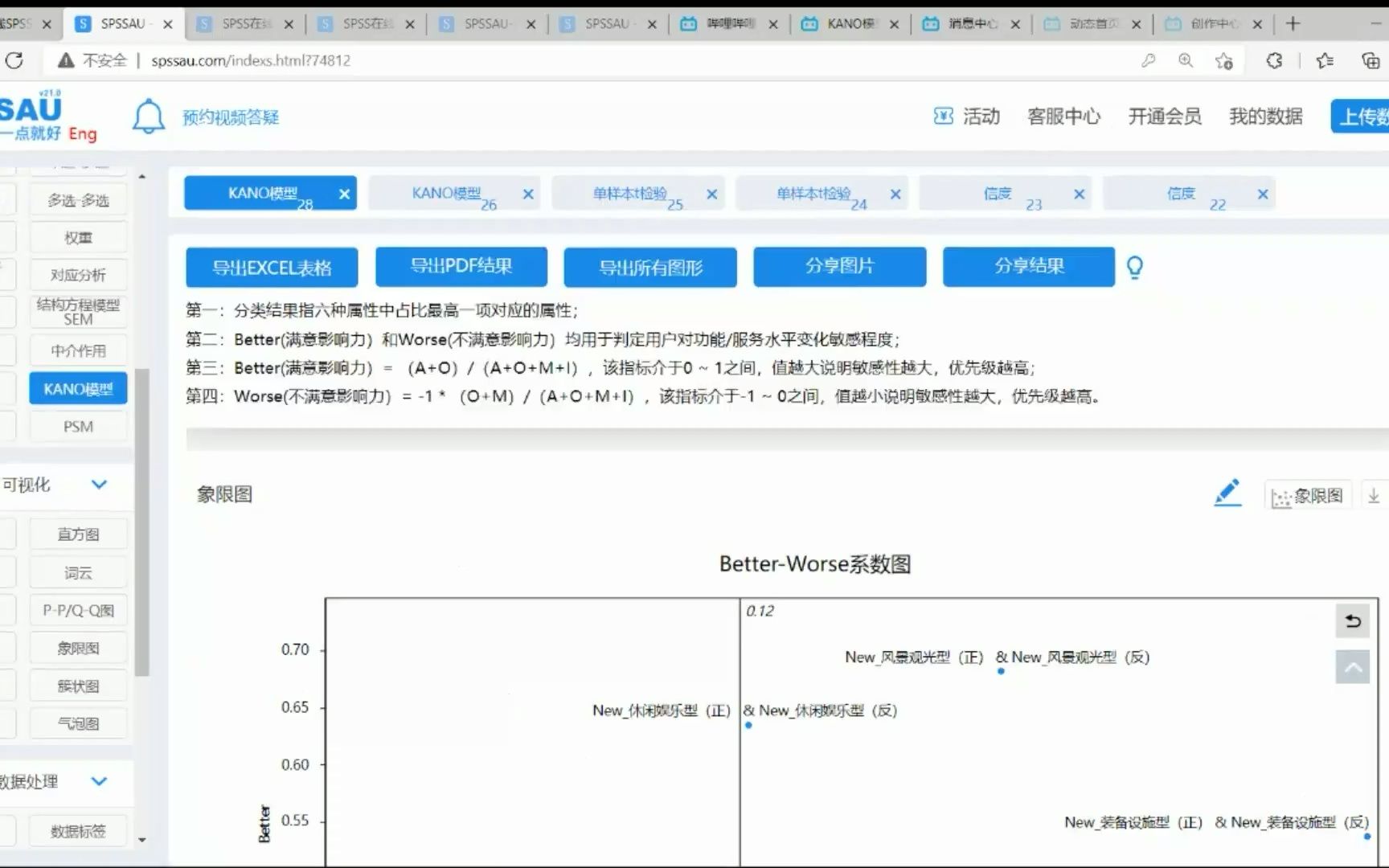Click the notification bell icon
Image resolution: width=1389 pixels, height=868 pixels.
point(148,117)
